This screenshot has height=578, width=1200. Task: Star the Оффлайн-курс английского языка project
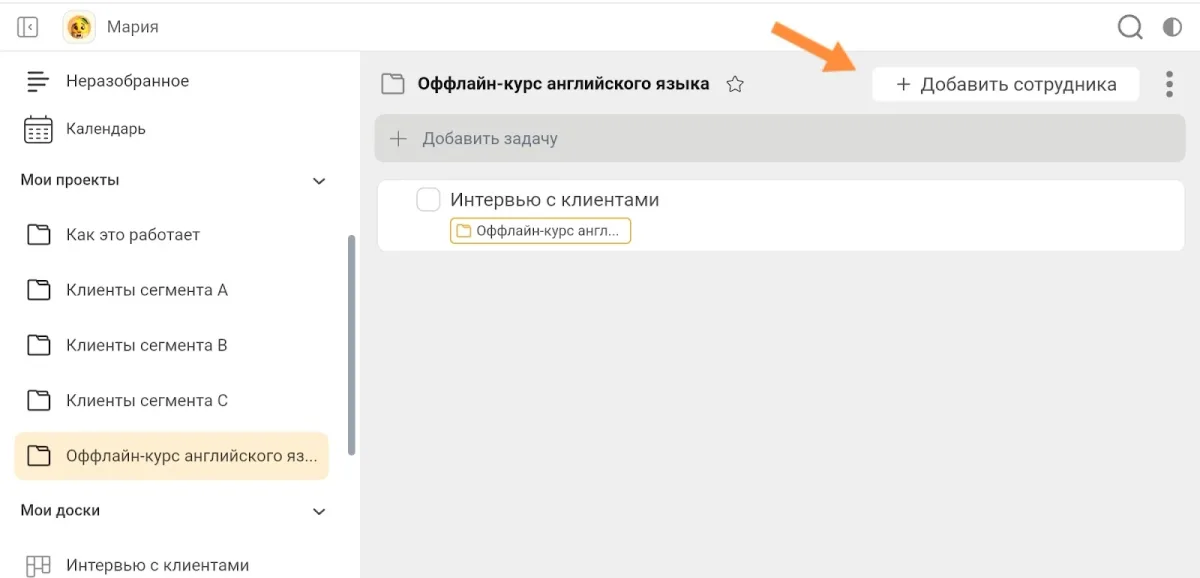[x=735, y=85]
